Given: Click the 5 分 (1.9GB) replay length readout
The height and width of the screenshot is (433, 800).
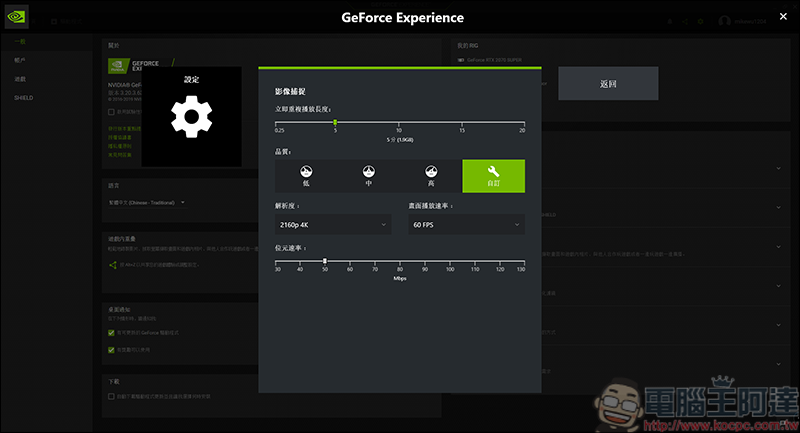Looking at the screenshot, I should (x=400, y=139).
